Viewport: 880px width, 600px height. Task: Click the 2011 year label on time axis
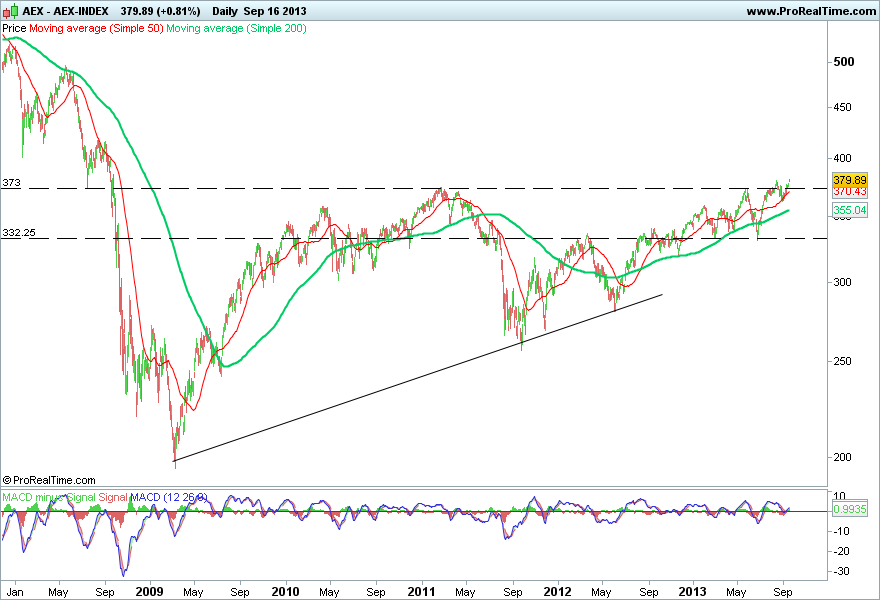pos(421,592)
